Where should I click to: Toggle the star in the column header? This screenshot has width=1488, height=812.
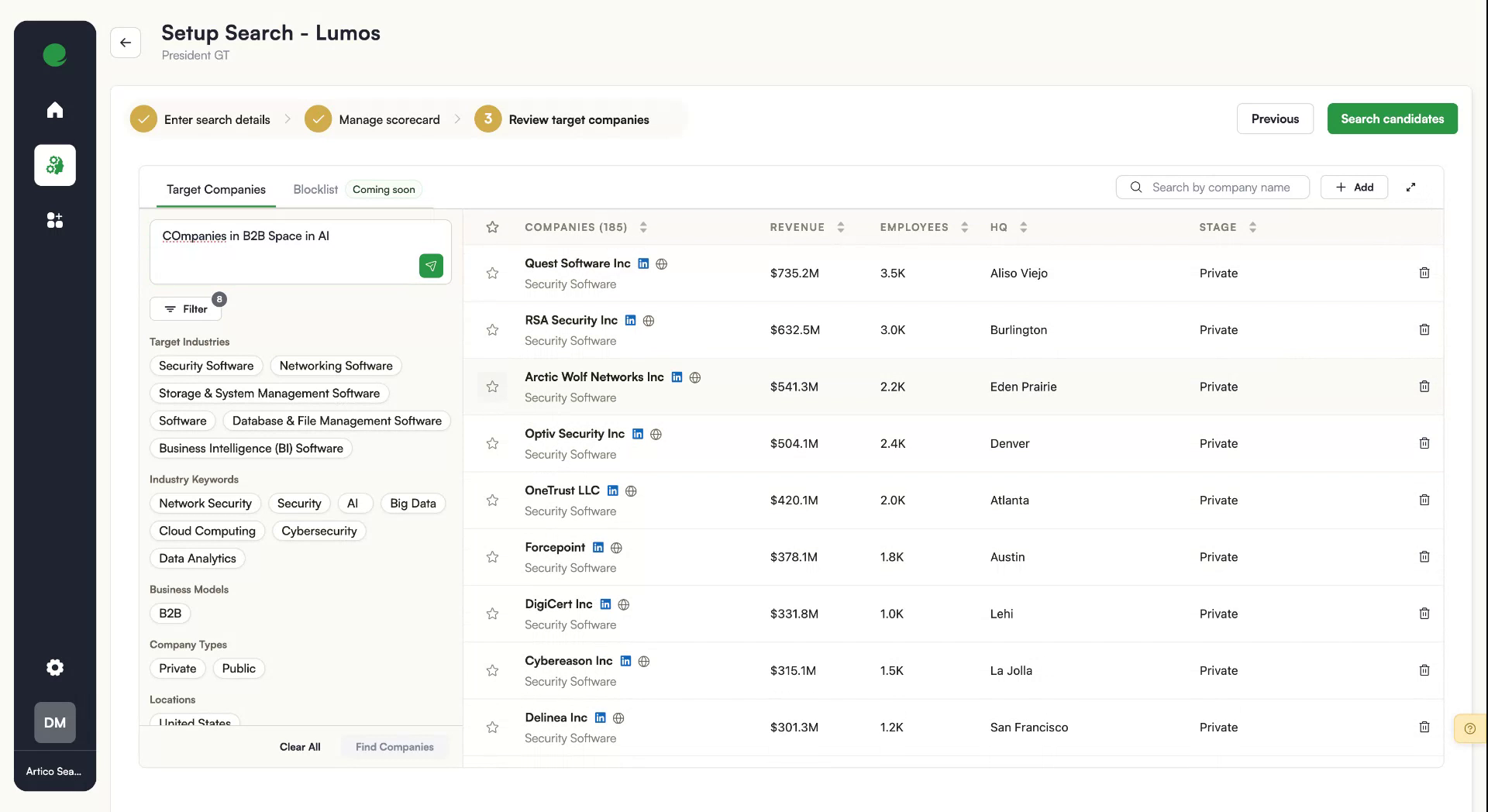tap(492, 227)
